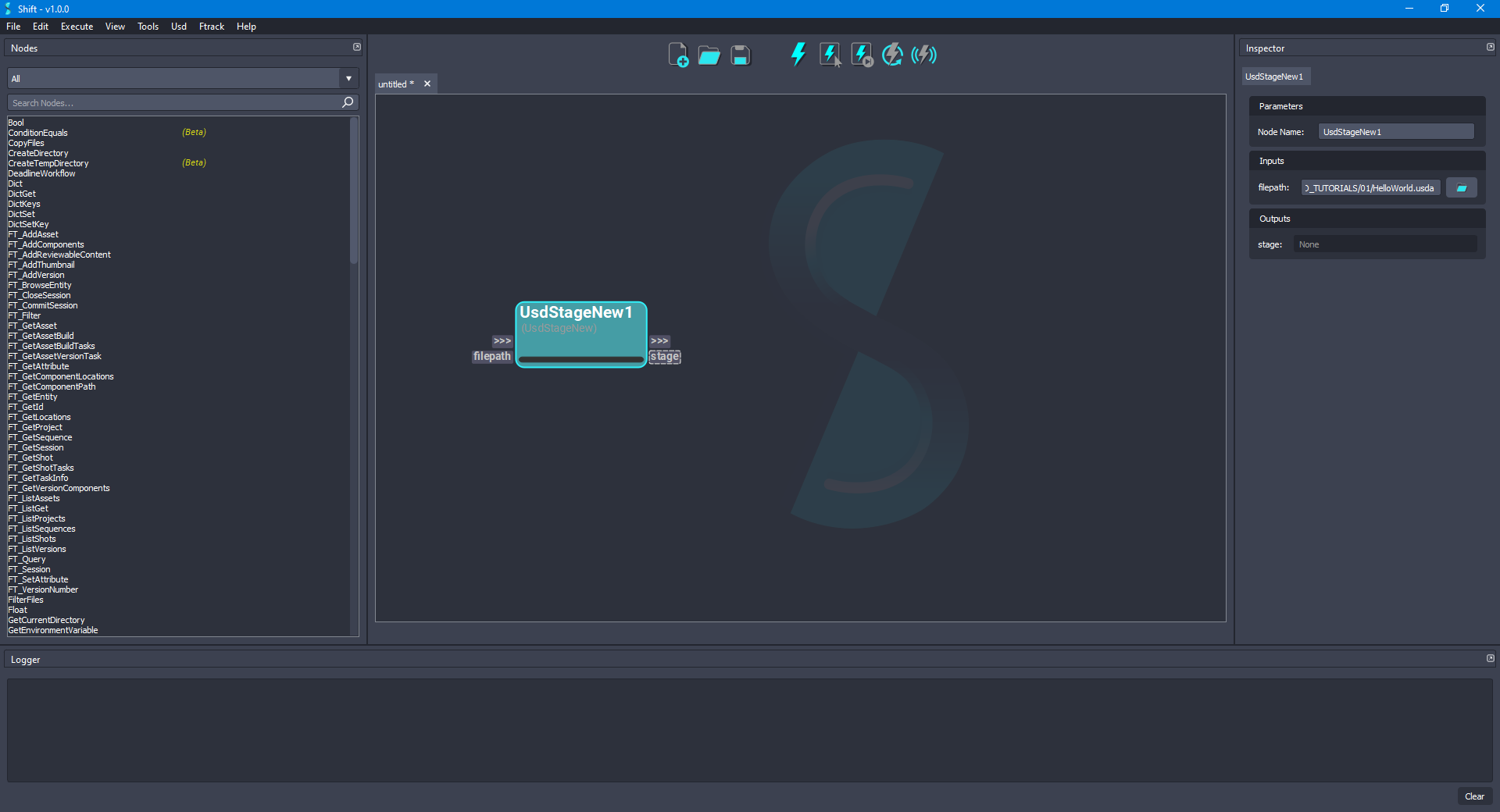The width and height of the screenshot is (1500, 812).
Task: Save the workflow with the floppy disk icon
Action: (x=740, y=55)
